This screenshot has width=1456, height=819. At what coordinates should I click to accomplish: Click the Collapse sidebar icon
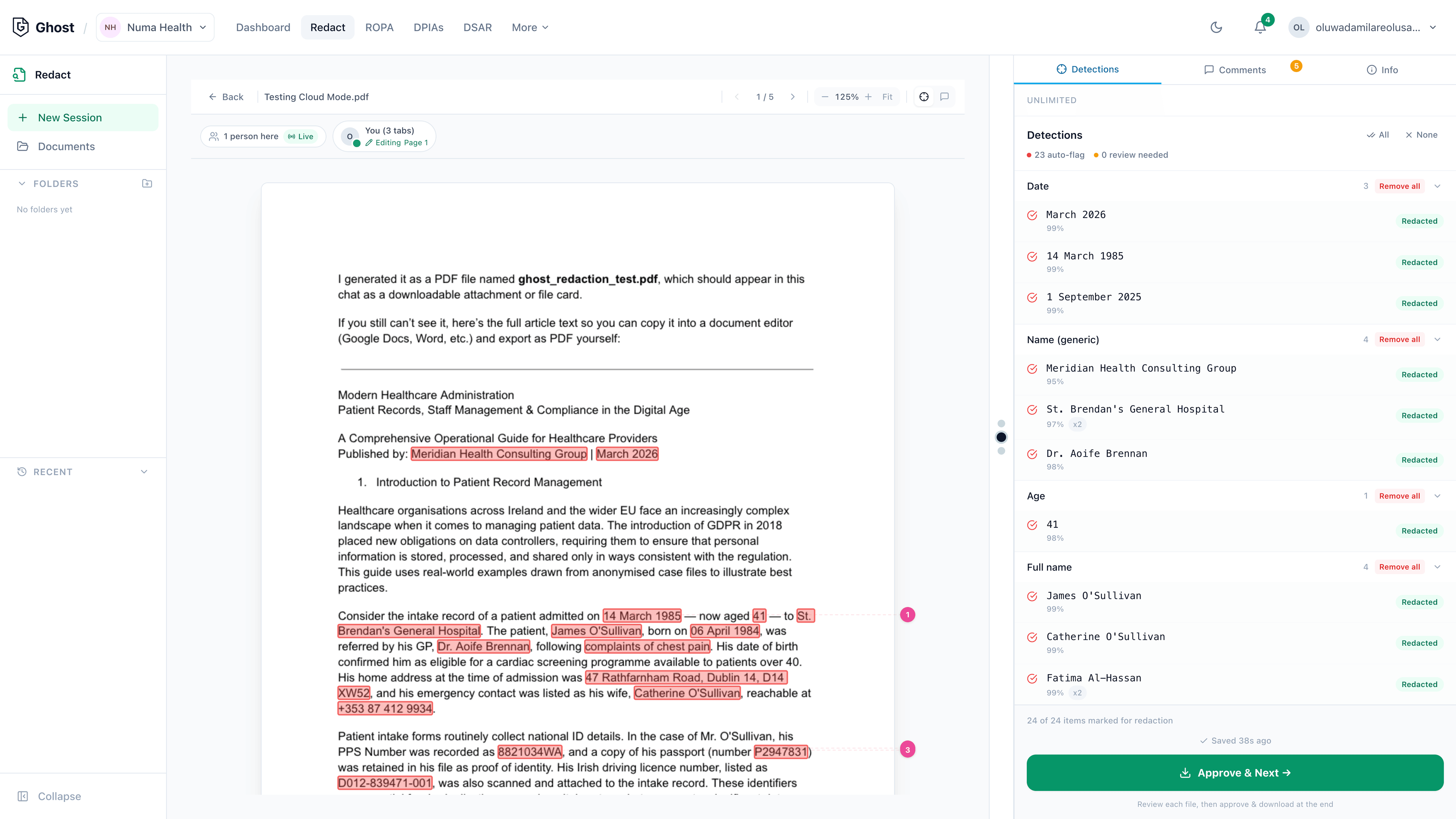(23, 796)
